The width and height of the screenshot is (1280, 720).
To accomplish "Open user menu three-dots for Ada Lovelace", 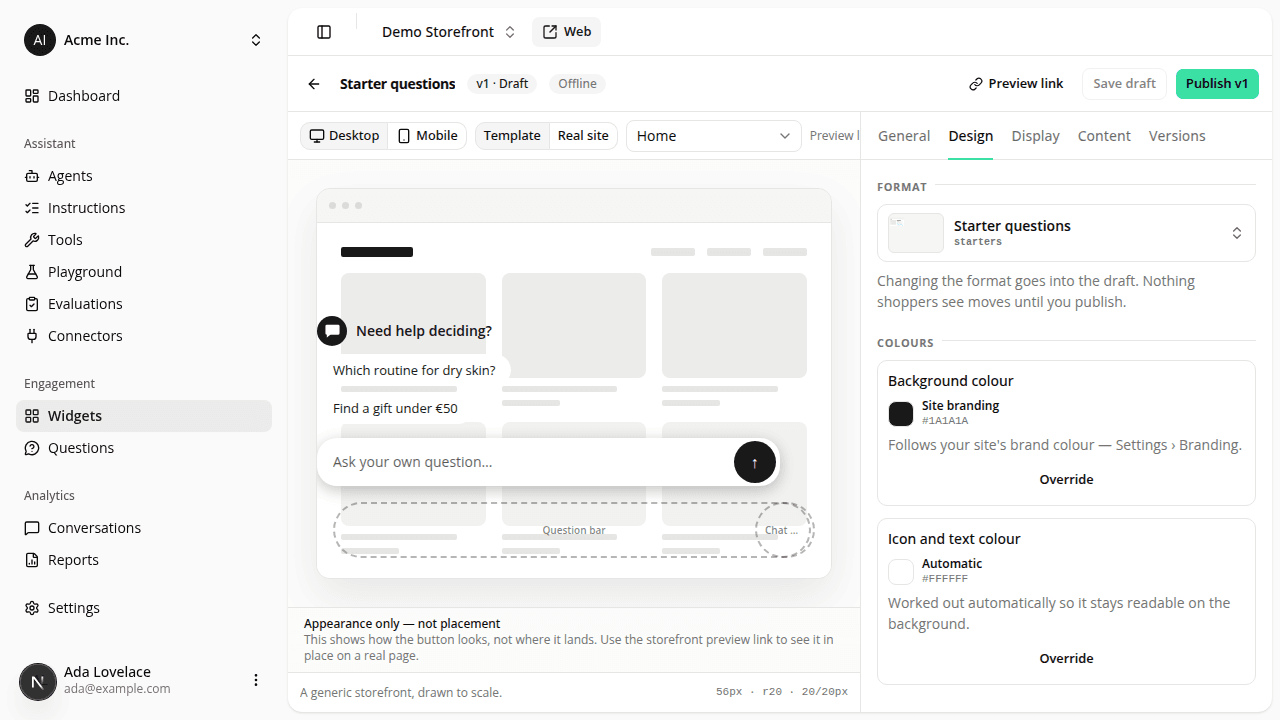I will pos(256,680).
